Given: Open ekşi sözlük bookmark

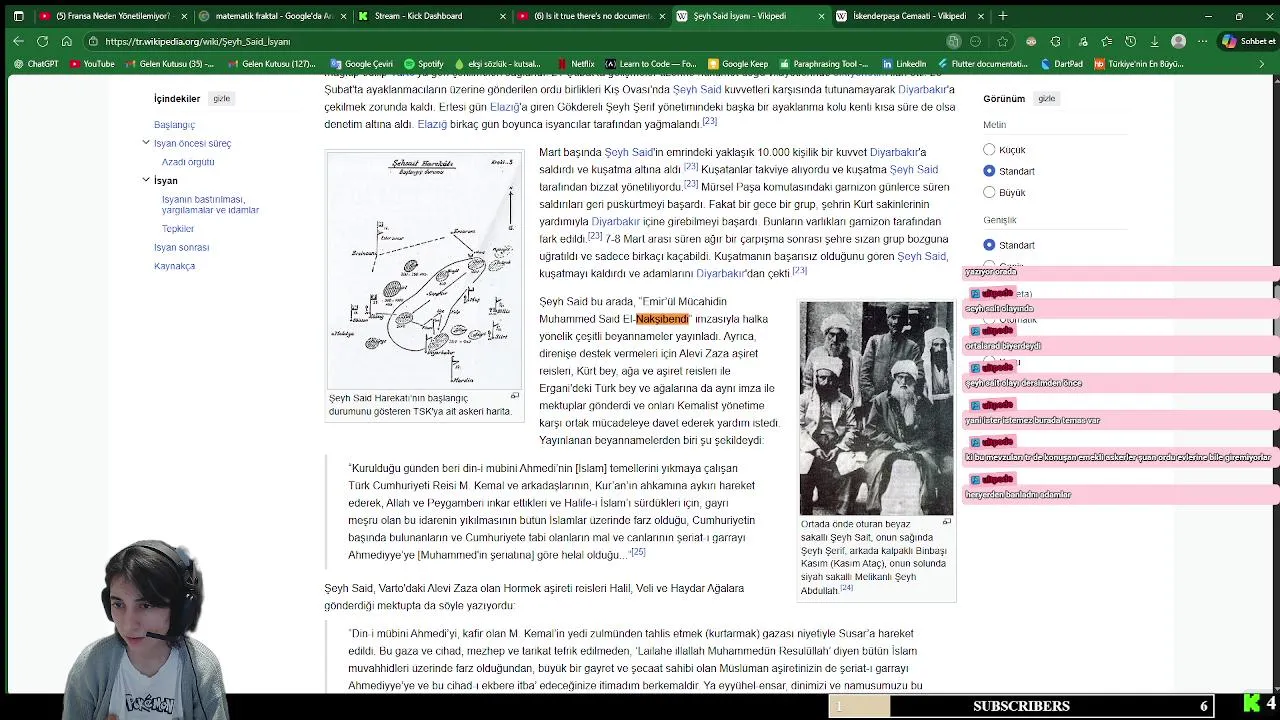Looking at the screenshot, I should coord(497,64).
